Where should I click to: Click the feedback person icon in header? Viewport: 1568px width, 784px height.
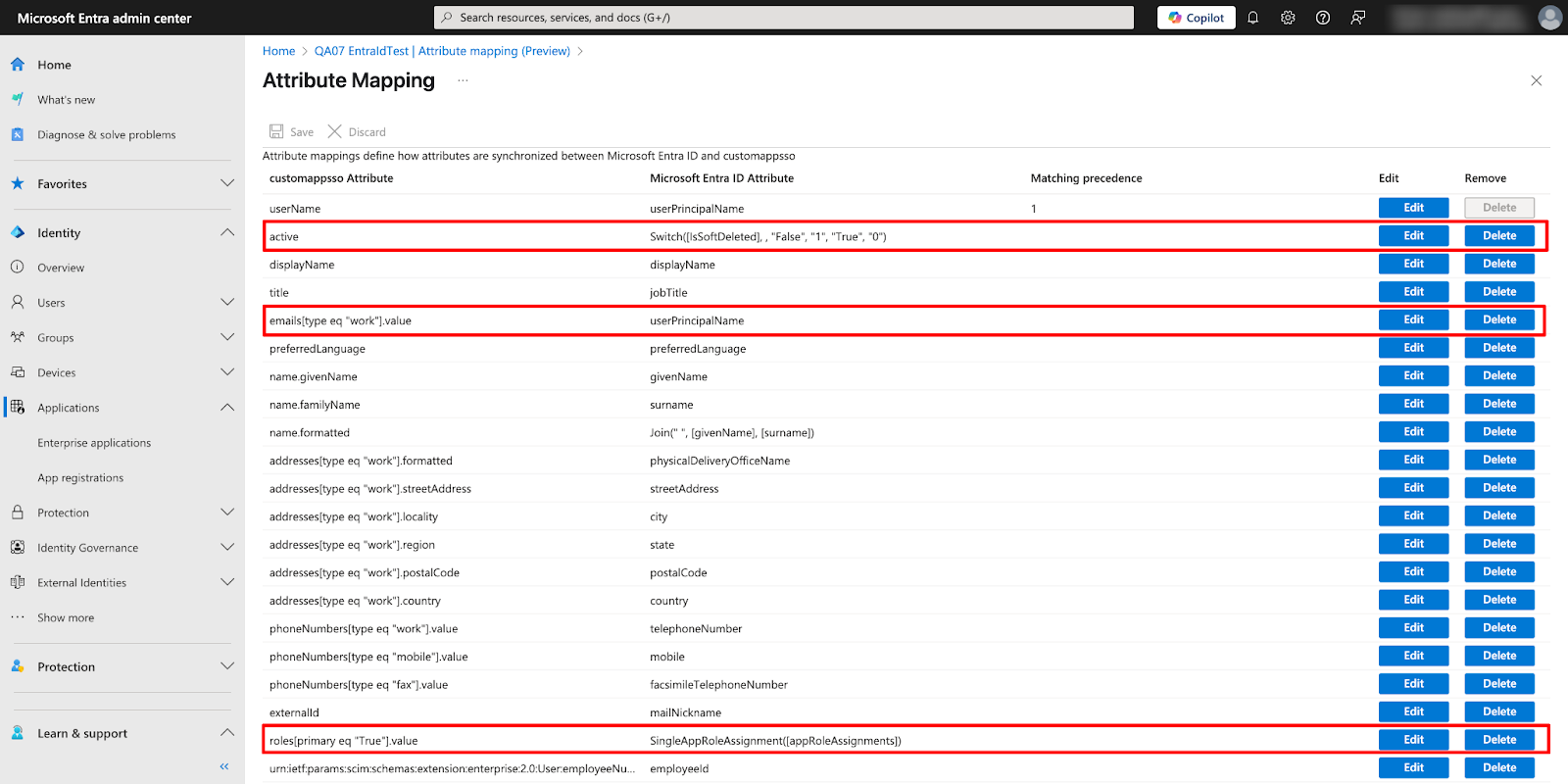[1358, 18]
